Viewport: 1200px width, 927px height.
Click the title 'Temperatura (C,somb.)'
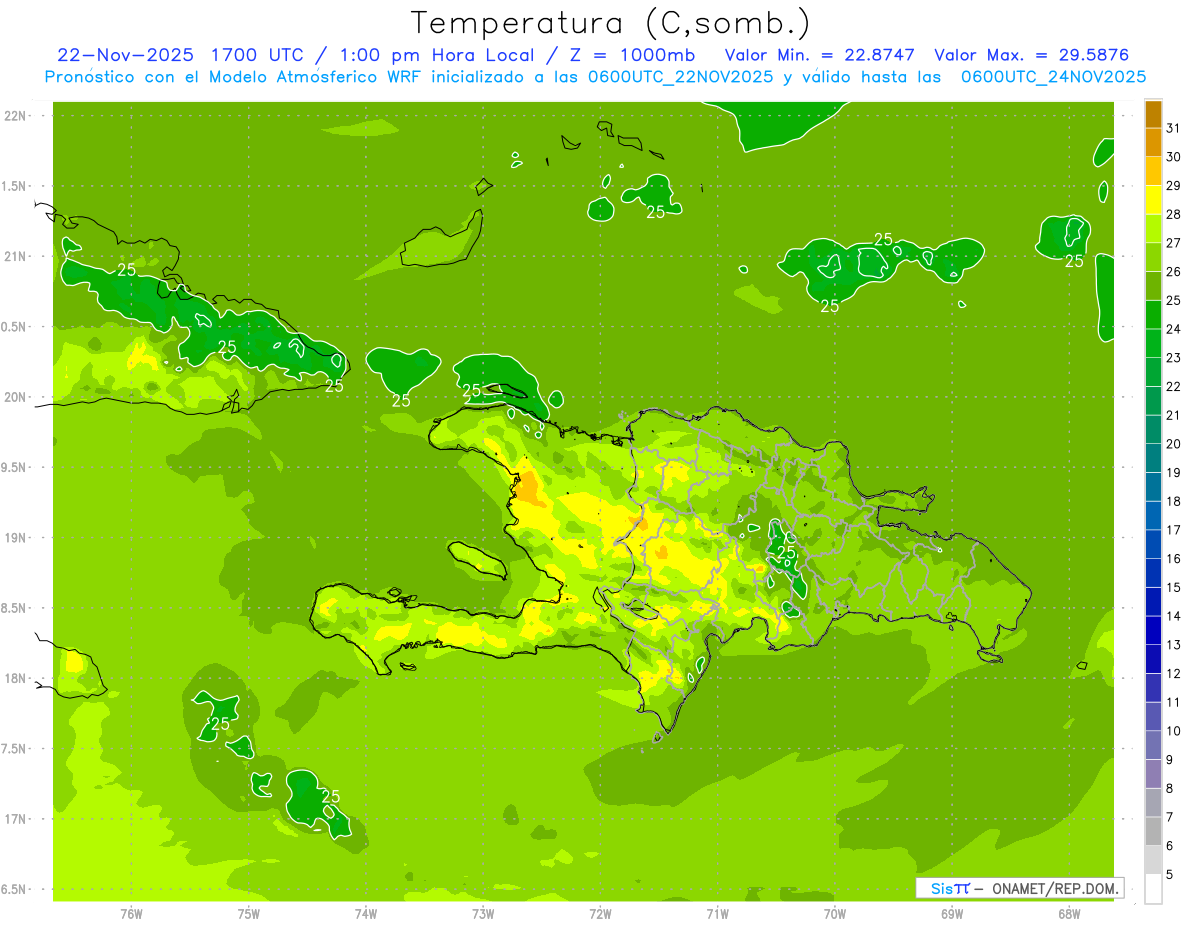pyautogui.click(x=610, y=22)
